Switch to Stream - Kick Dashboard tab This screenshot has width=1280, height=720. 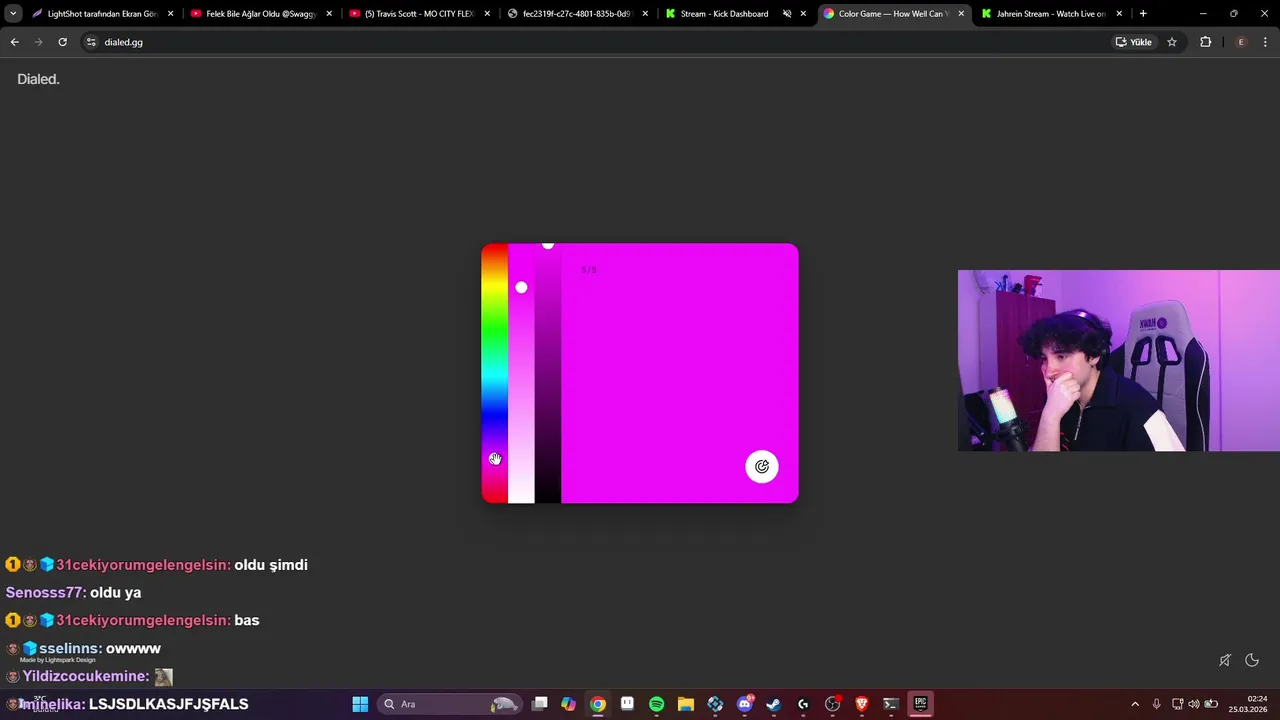pyautogui.click(x=724, y=14)
